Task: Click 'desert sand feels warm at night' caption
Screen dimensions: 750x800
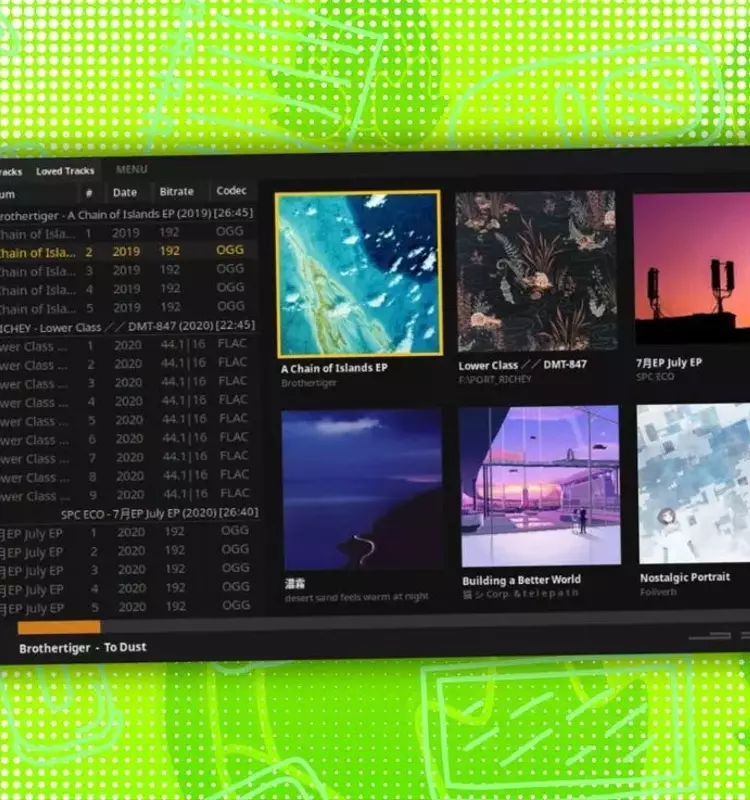Action: [357, 597]
